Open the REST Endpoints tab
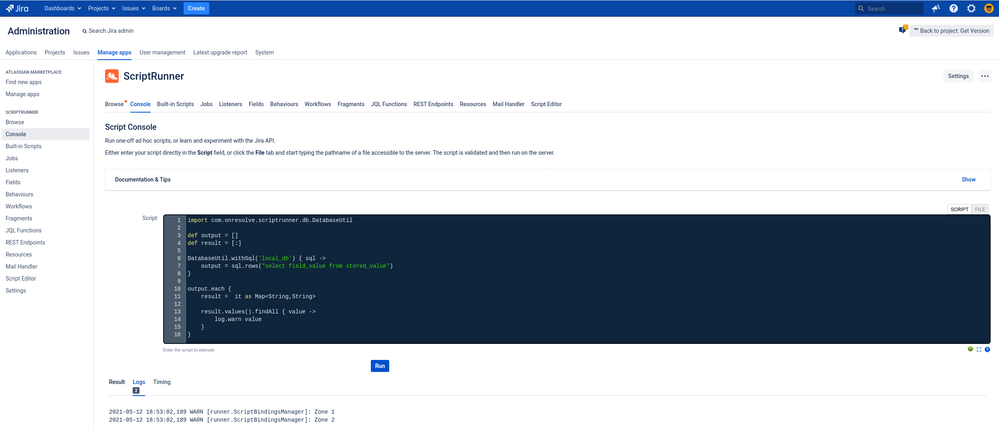The width and height of the screenshot is (999, 428). [x=433, y=104]
